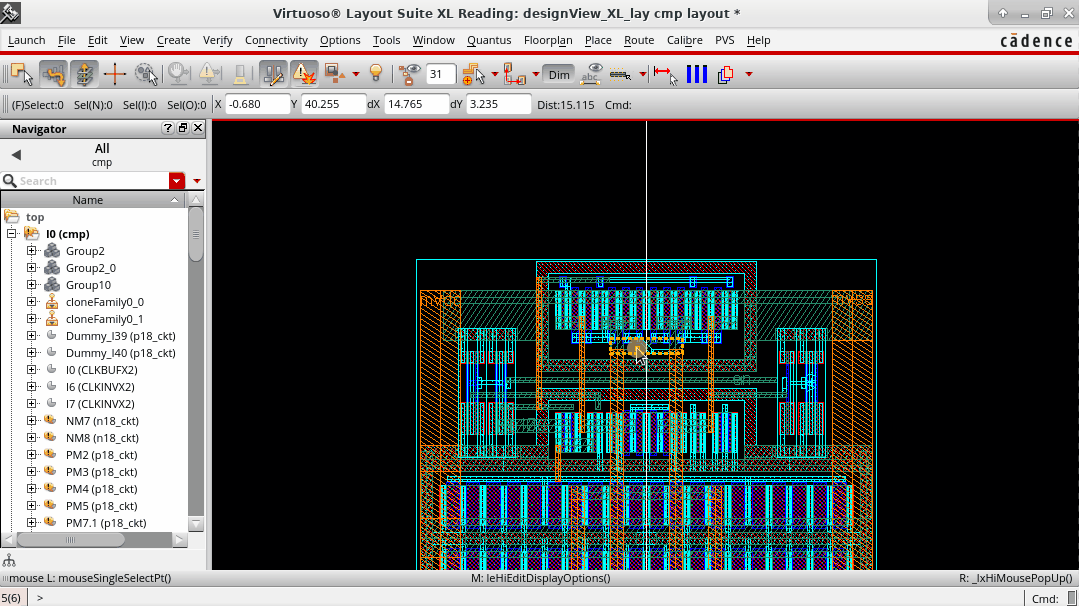The width and height of the screenshot is (1079, 606).
Task: Click the red connectivity routing icon
Action: point(514,74)
